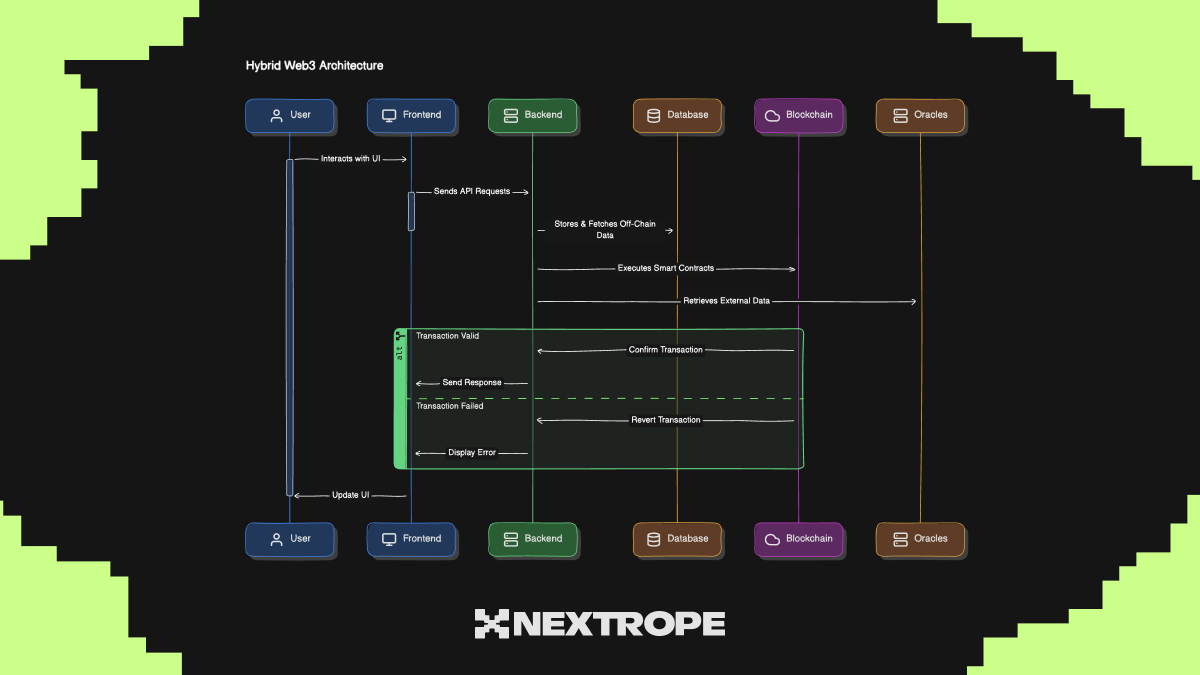Screen dimensions: 1200x675
Task: Click the server icon in the top Oracles box
Action: (x=900, y=115)
